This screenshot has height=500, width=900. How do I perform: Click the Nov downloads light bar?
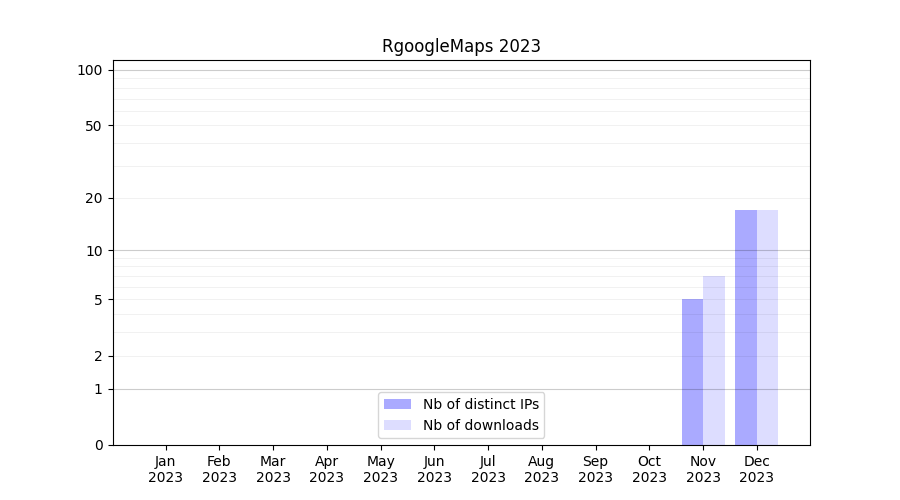click(714, 360)
